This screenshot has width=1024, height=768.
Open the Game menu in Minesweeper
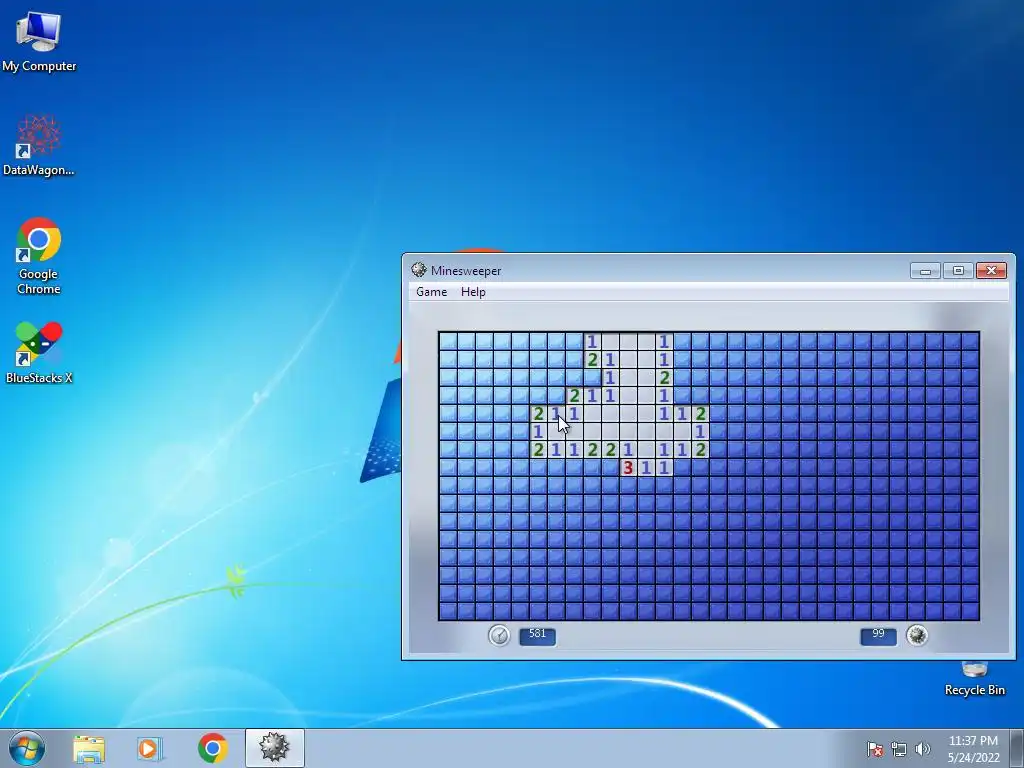click(432, 292)
